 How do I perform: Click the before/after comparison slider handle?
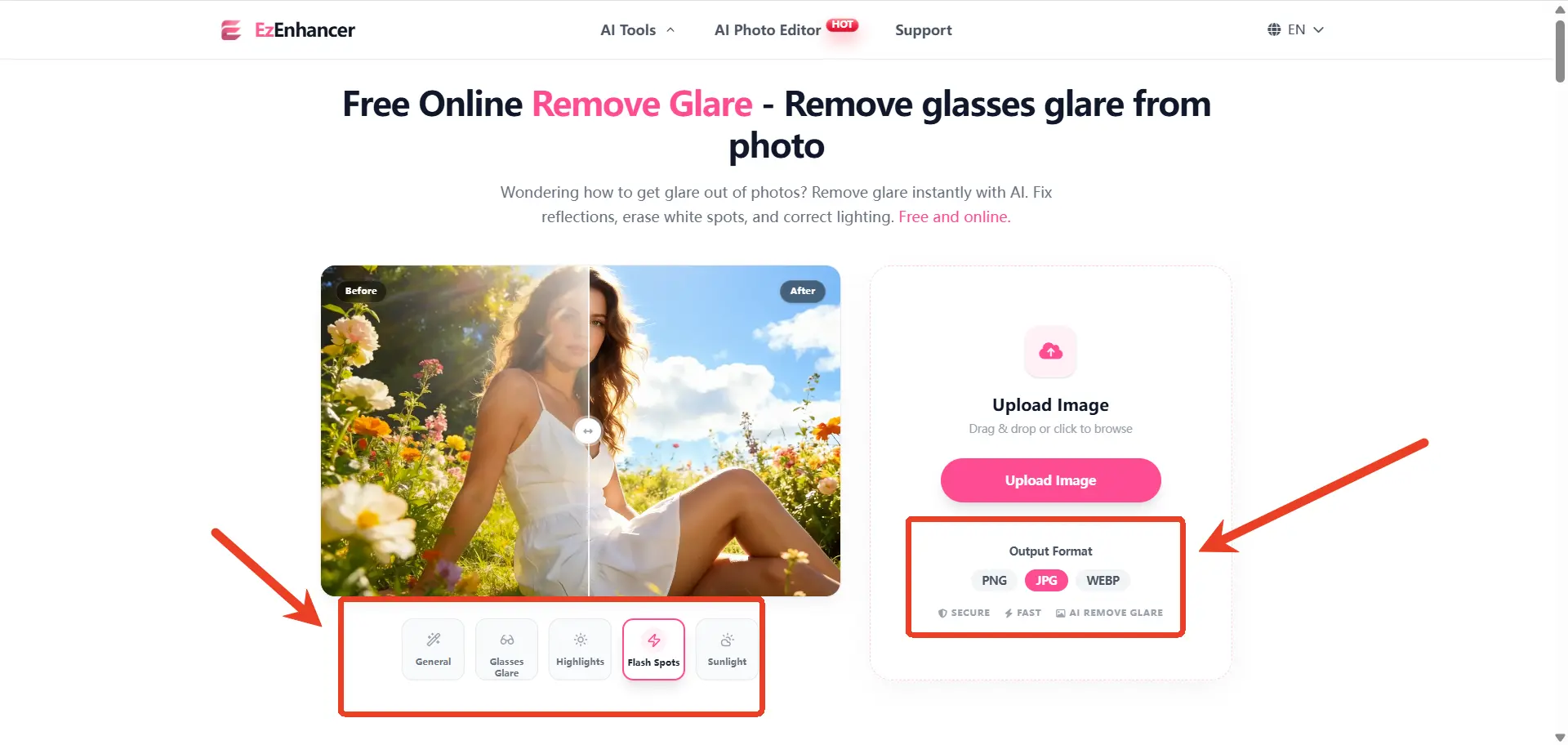coord(588,430)
